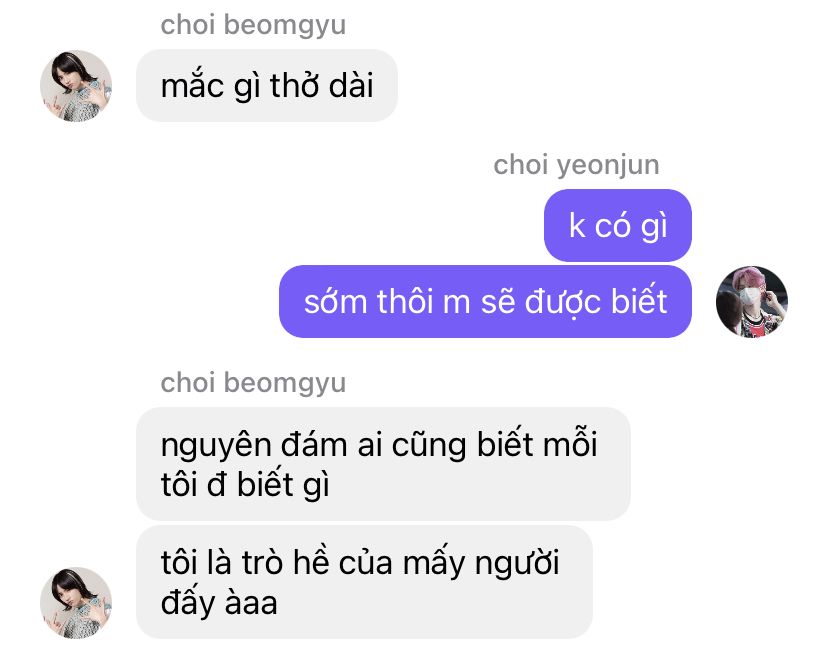The image size is (828, 656).
Task: Open choi beomgyu's avatar beside 'mắc gì thở dài'
Action: (x=76, y=86)
